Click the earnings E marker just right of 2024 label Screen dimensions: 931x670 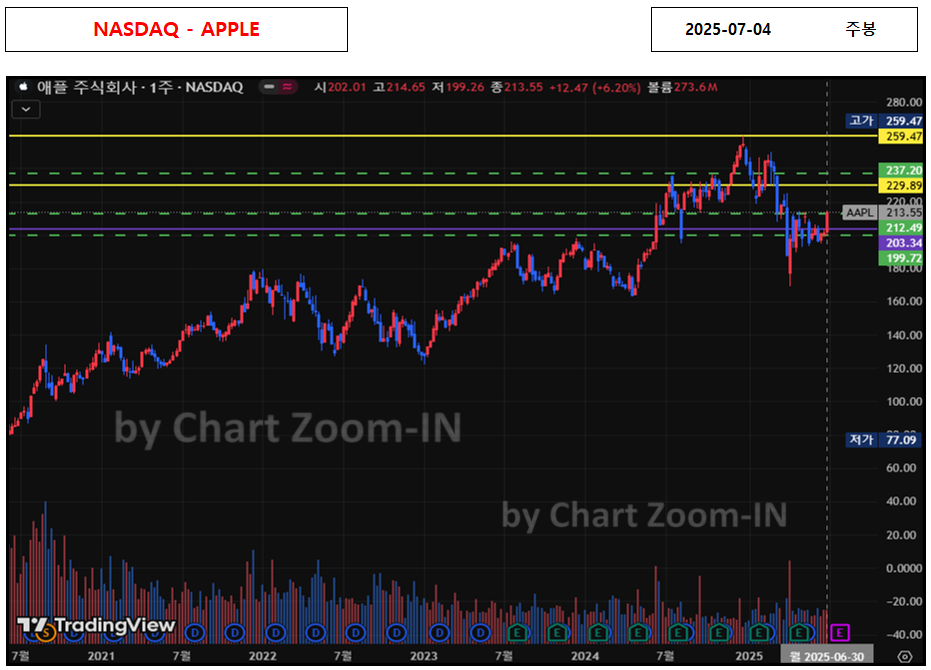pos(598,633)
